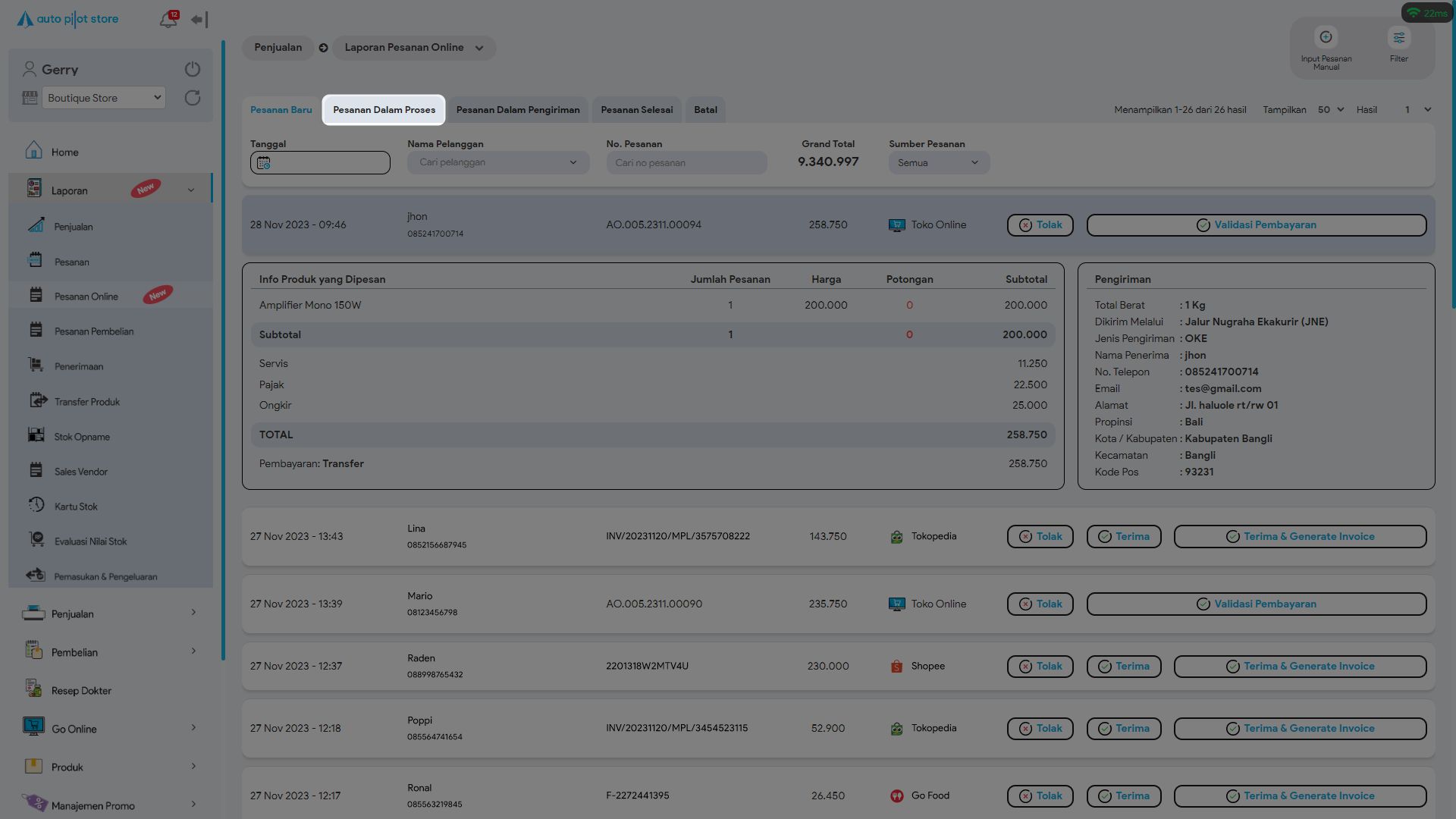The width and height of the screenshot is (1456, 819).
Task: Expand the Go Online menu
Action: (193, 728)
